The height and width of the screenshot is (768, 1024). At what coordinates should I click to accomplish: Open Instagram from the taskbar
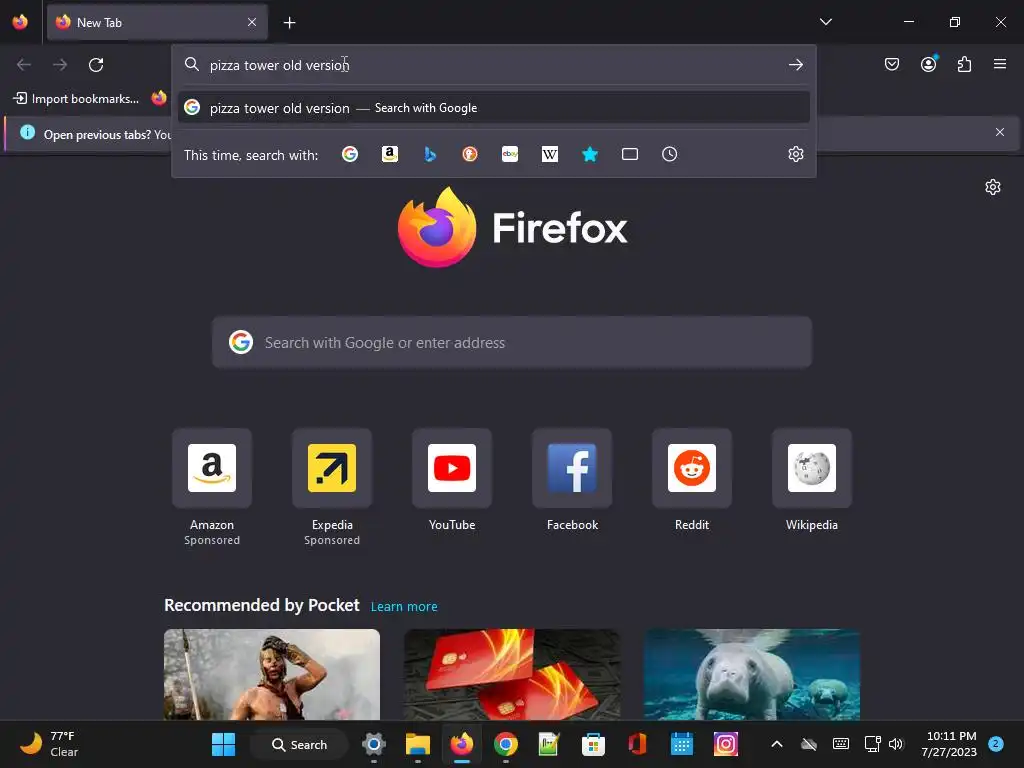pyautogui.click(x=725, y=744)
